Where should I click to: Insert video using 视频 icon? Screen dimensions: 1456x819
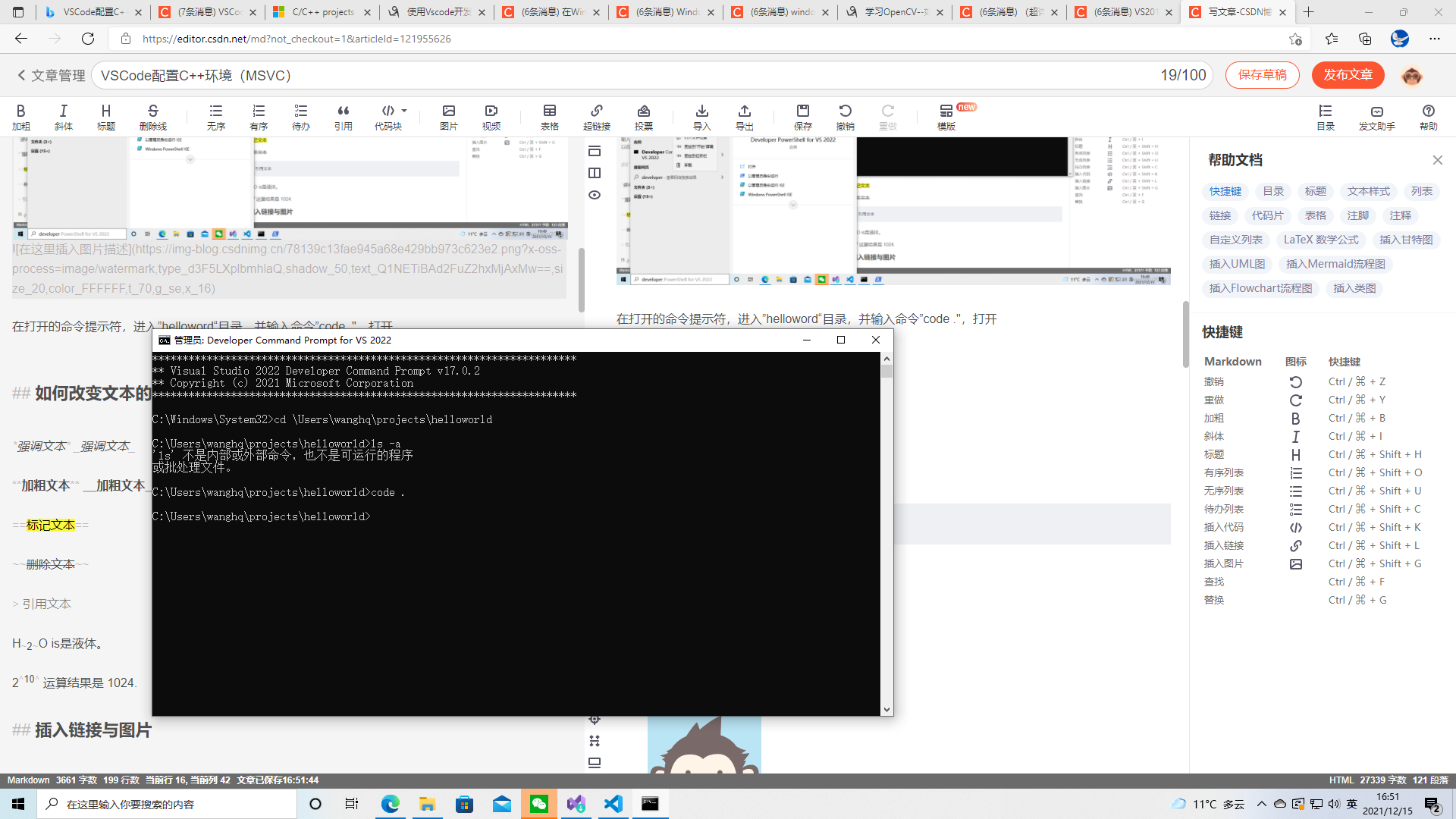pos(491,117)
